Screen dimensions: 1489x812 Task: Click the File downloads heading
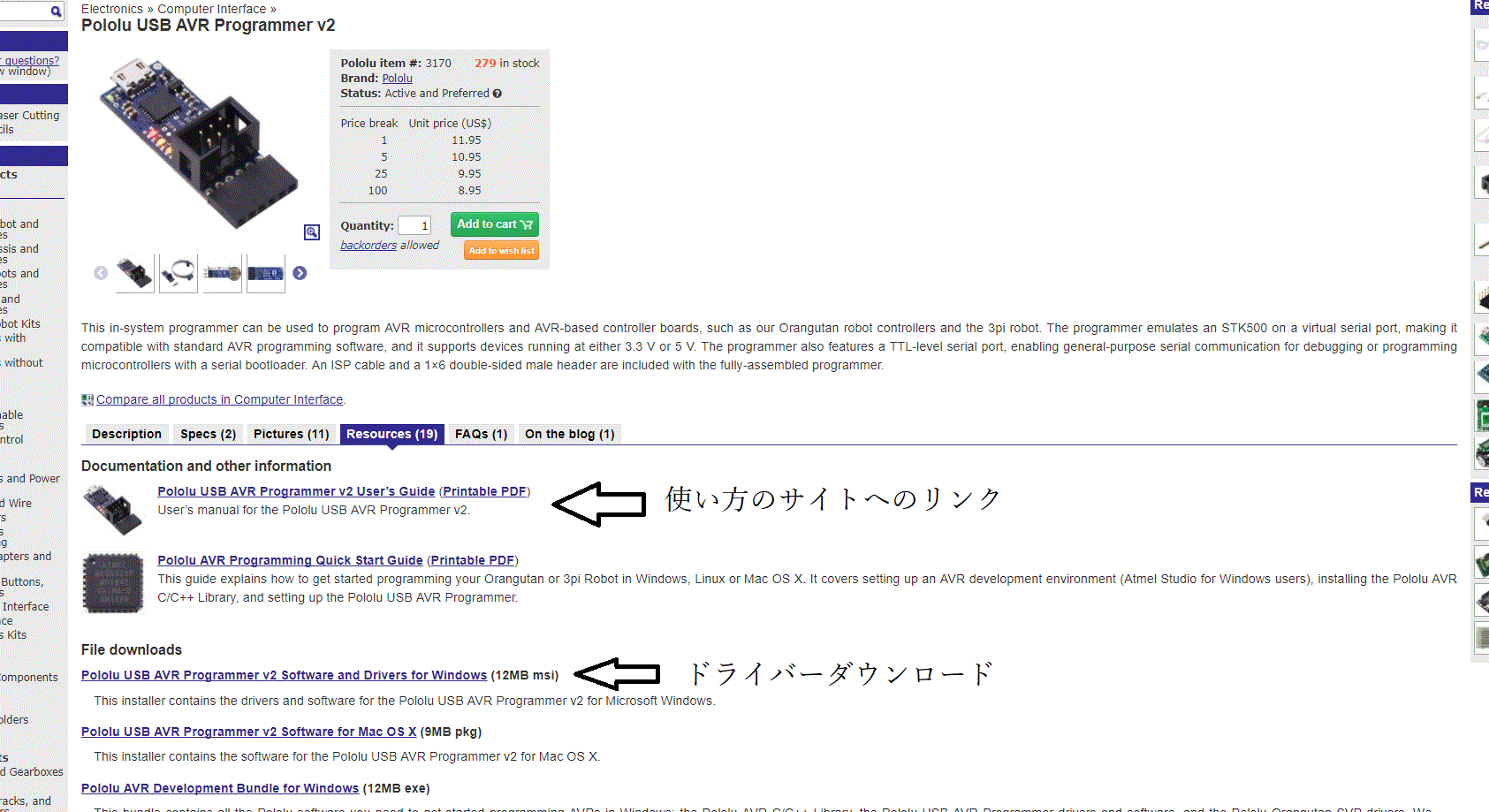pyautogui.click(x=132, y=650)
